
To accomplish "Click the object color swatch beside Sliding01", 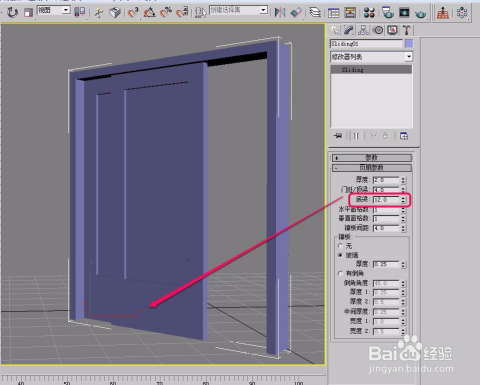I will 409,44.
